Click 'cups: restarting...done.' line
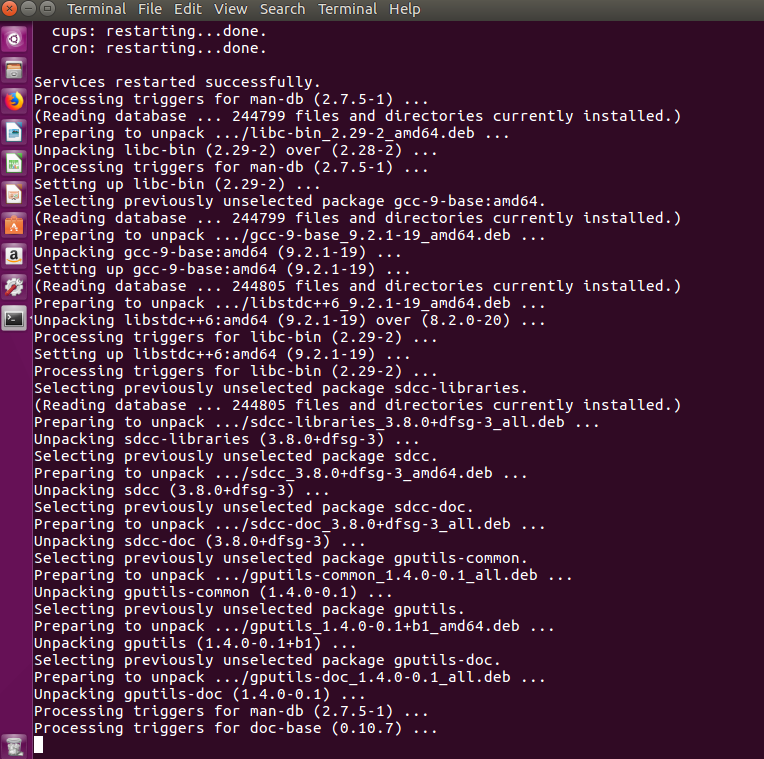764x759 pixels. [x=159, y=31]
